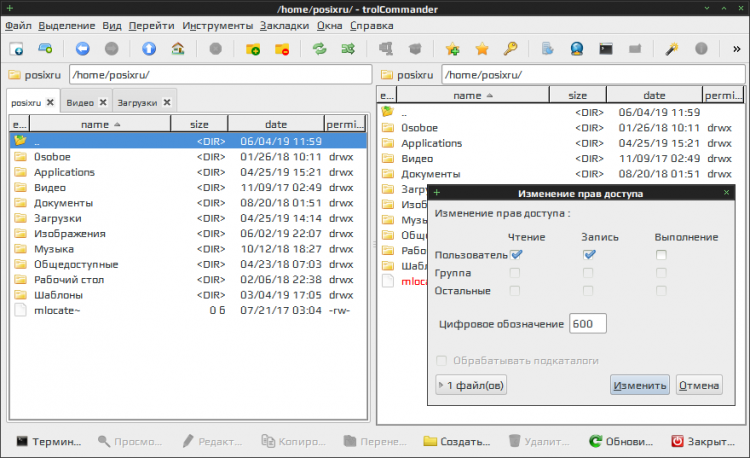The height and width of the screenshot is (458, 750).
Task: Switch to the Загрузки tab
Action: click(137, 102)
